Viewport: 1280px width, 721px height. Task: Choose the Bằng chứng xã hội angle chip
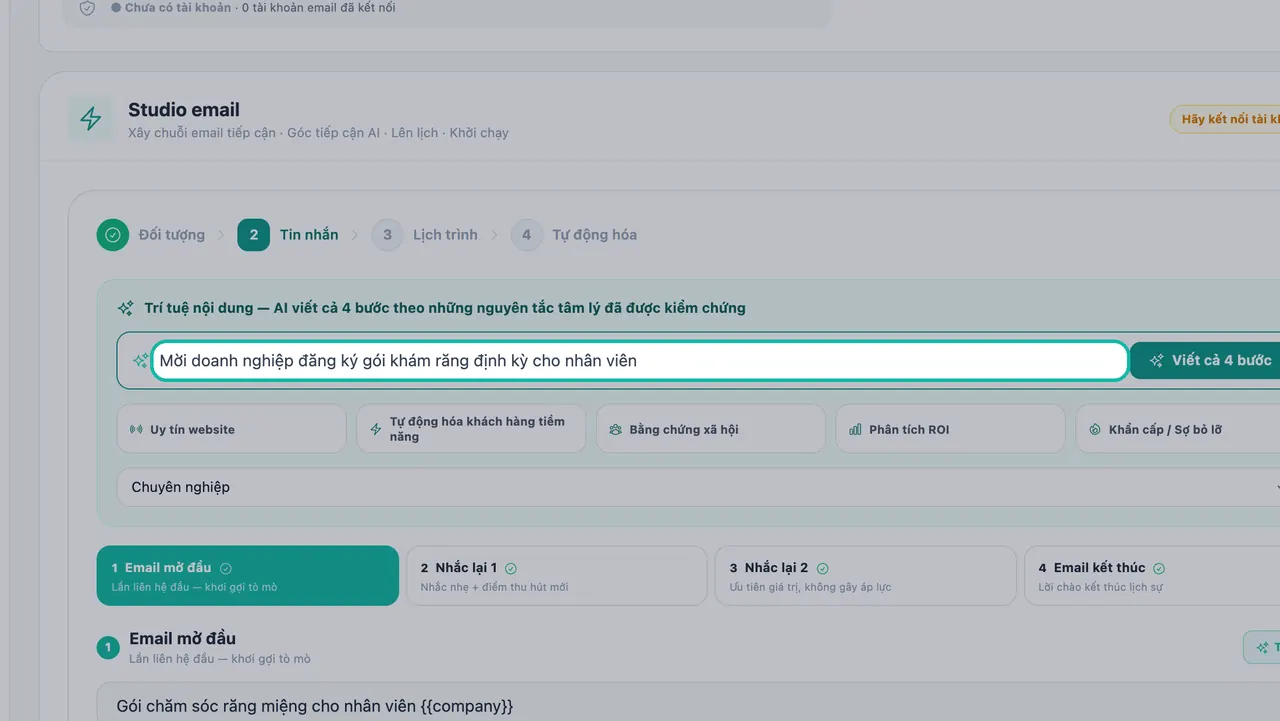coord(711,429)
